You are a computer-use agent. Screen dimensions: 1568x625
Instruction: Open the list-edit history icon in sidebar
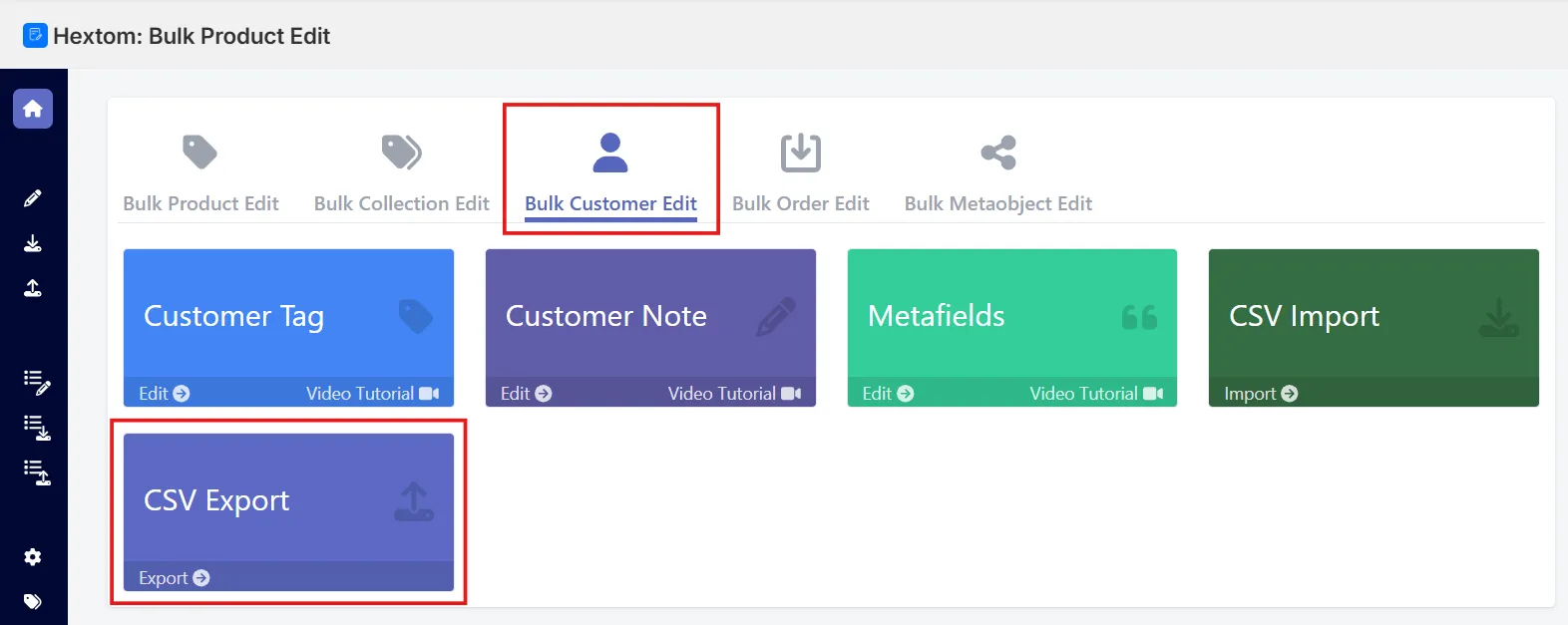coord(37,382)
